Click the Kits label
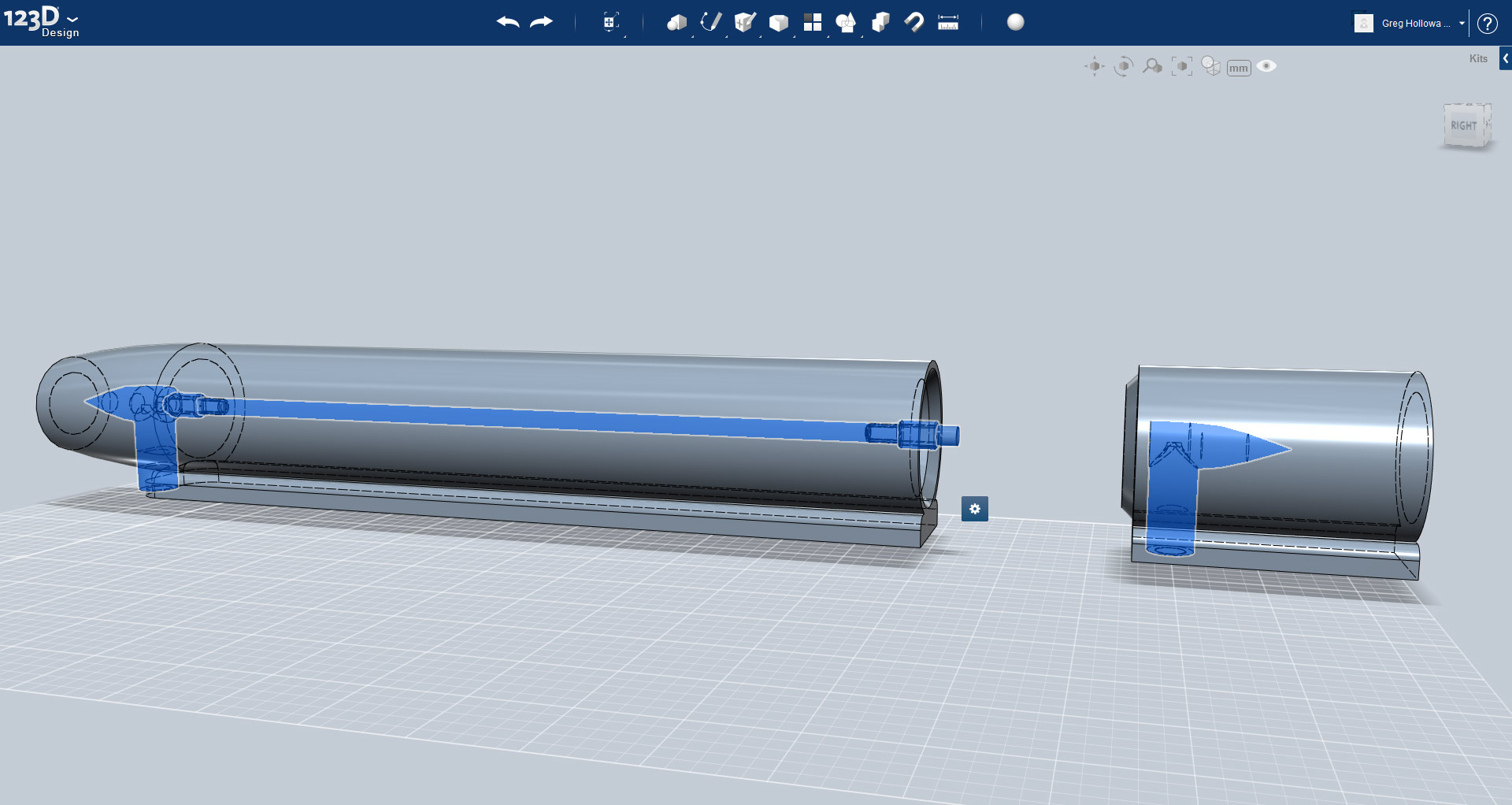Image resolution: width=1512 pixels, height=805 pixels. pyautogui.click(x=1478, y=58)
